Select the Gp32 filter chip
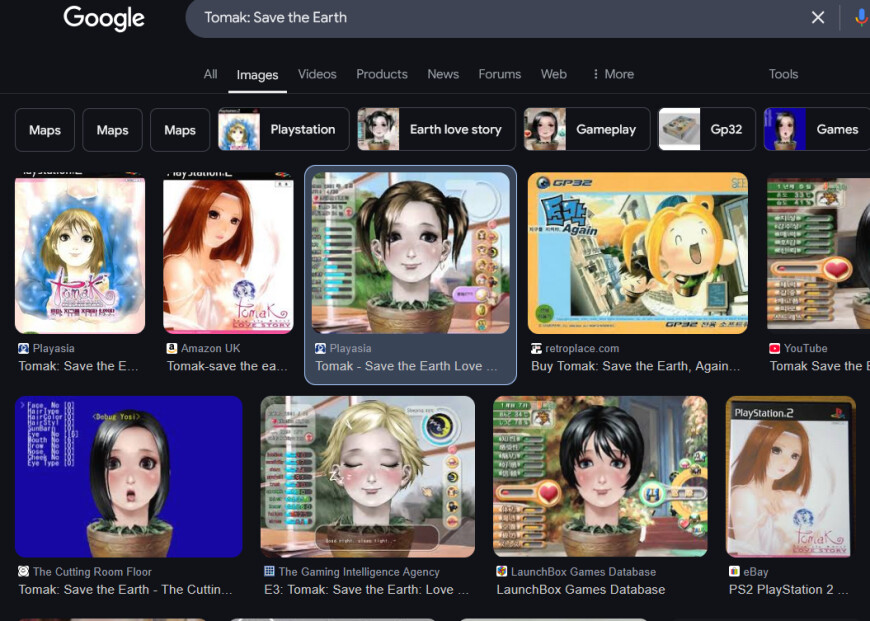 [x=706, y=129]
